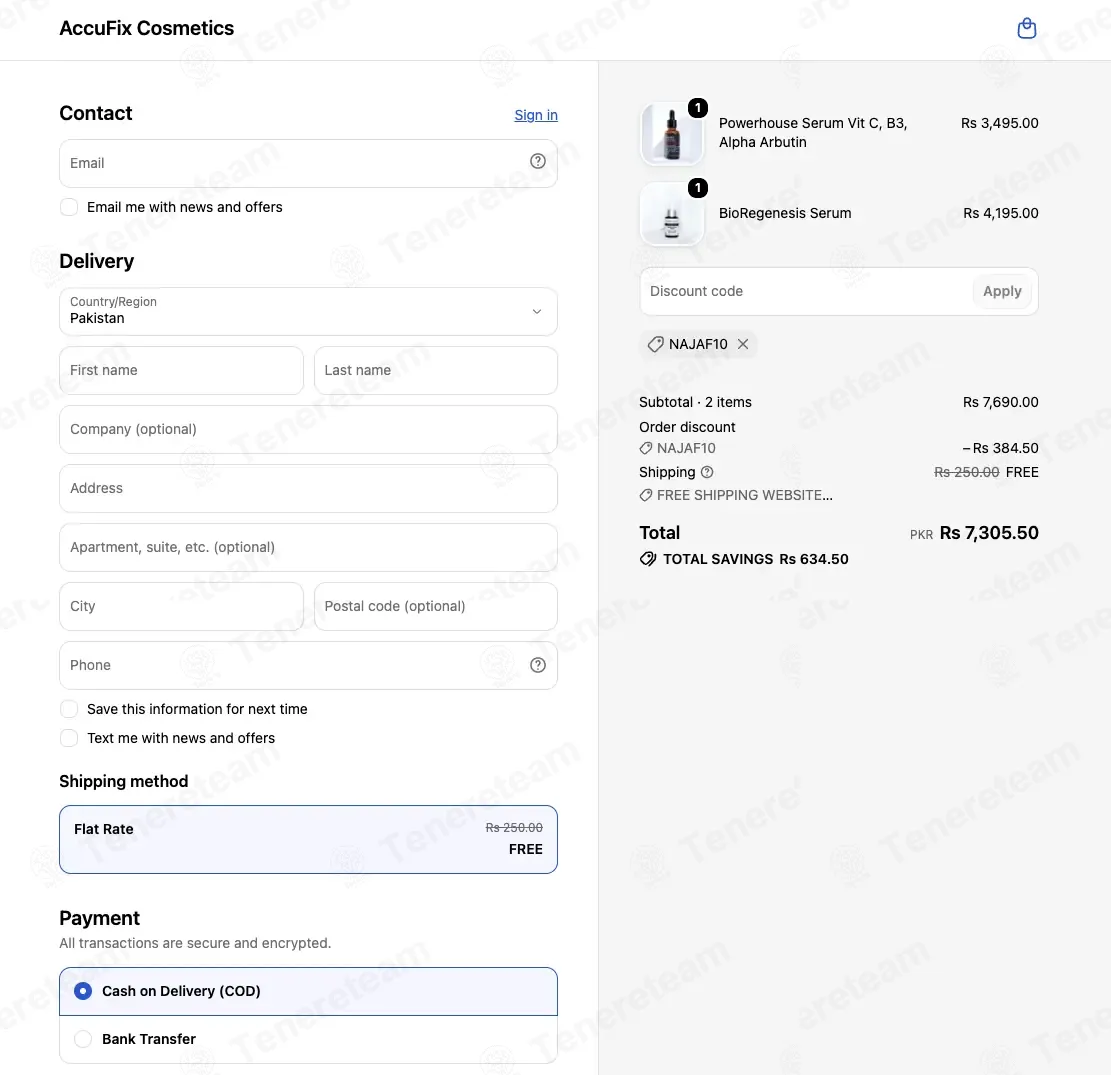Screen dimensions: 1111x1075
Task: Check Email me with news and offers
Action: (x=69, y=207)
